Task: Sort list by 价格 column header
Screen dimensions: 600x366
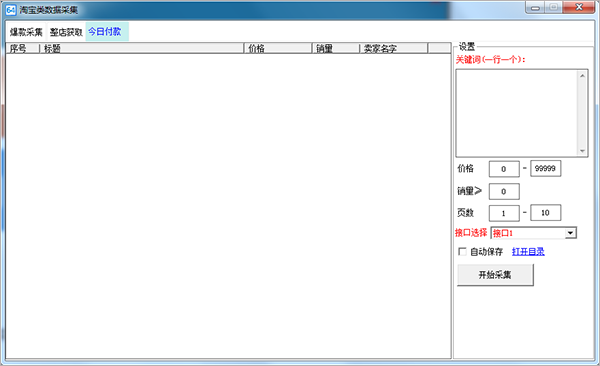Action: click(x=278, y=48)
